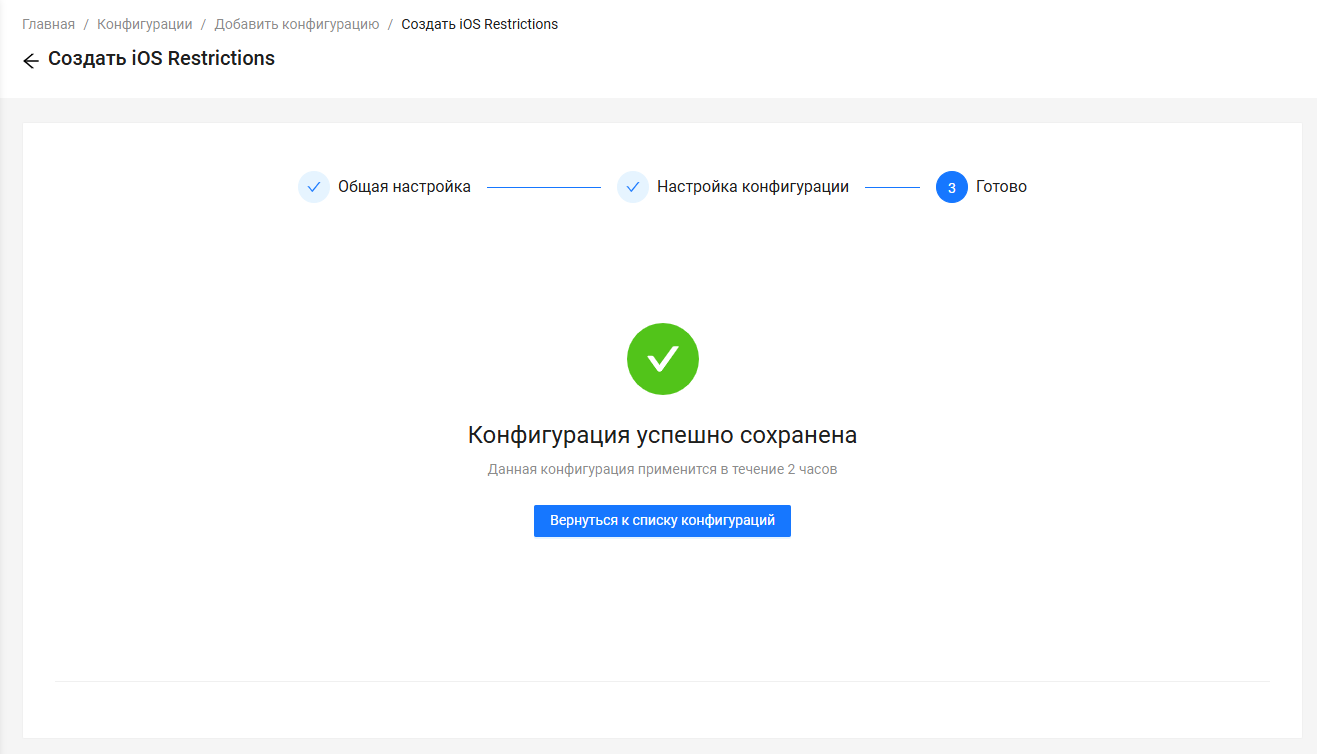The image size is (1317, 754).
Task: Go to Конфигурации in the breadcrumb
Action: pyautogui.click(x=144, y=24)
